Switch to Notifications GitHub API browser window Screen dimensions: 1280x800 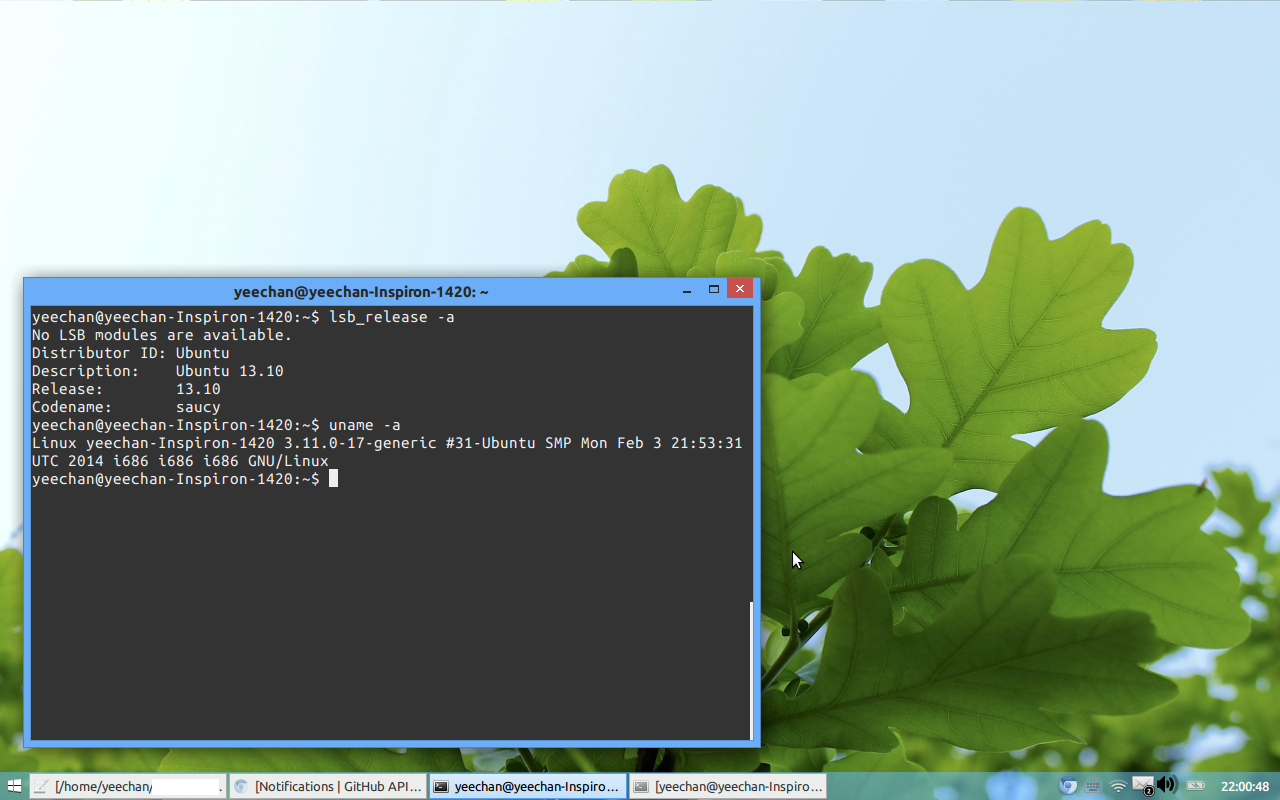pos(328,786)
